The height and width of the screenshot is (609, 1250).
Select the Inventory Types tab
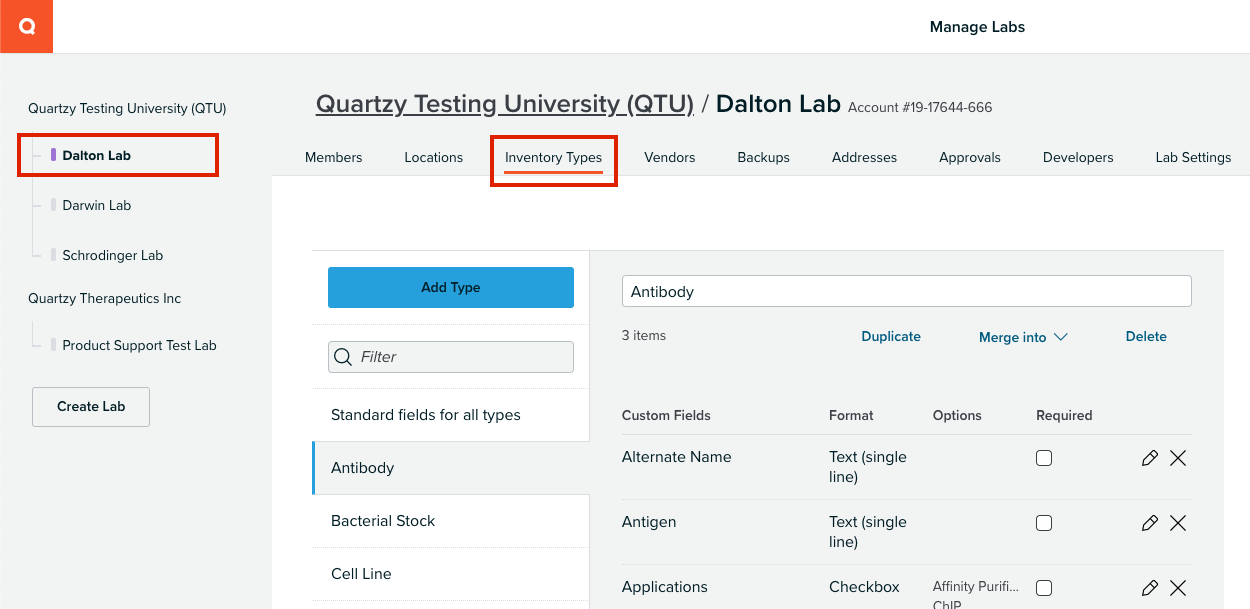click(x=553, y=158)
